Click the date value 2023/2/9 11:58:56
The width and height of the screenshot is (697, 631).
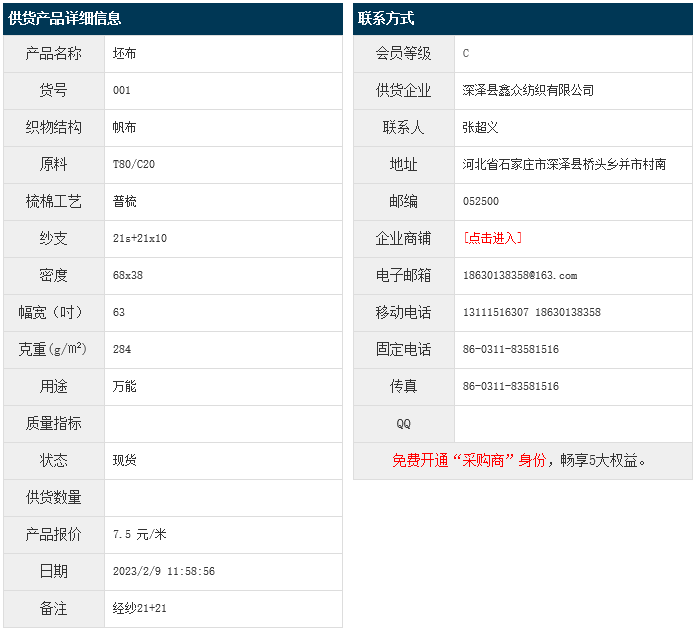[164, 571]
